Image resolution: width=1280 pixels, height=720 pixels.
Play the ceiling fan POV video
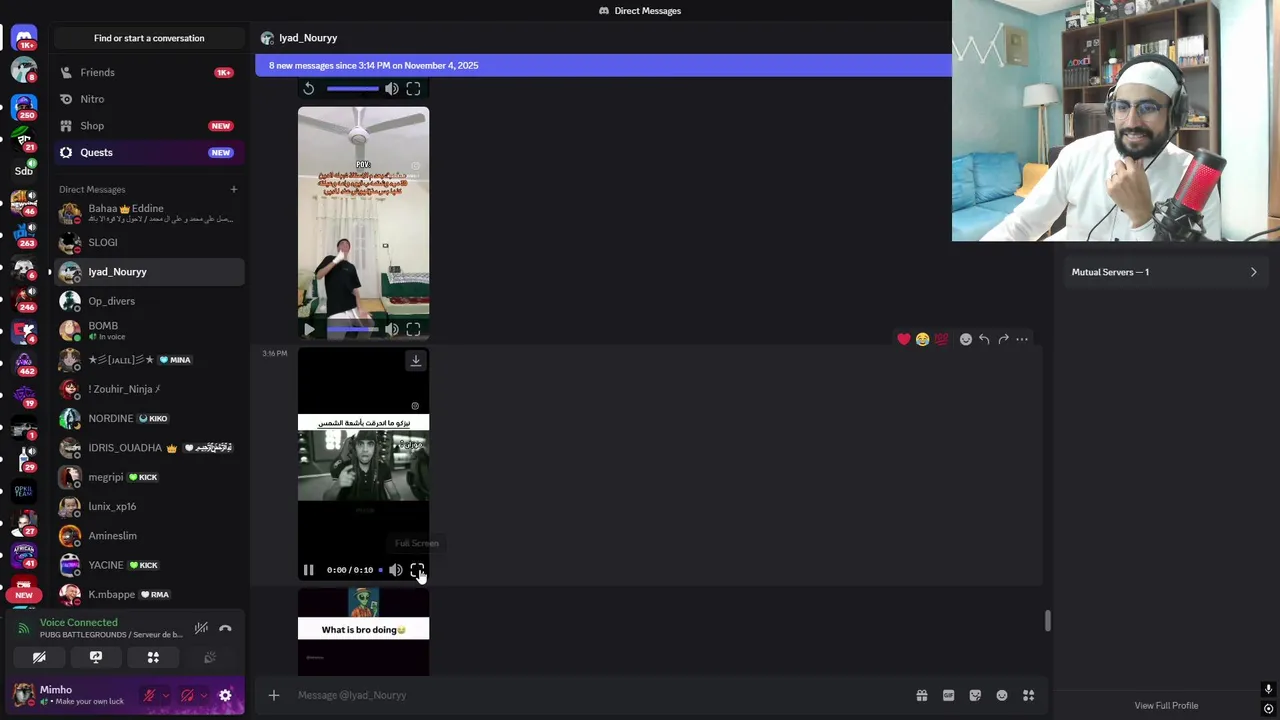(x=309, y=329)
